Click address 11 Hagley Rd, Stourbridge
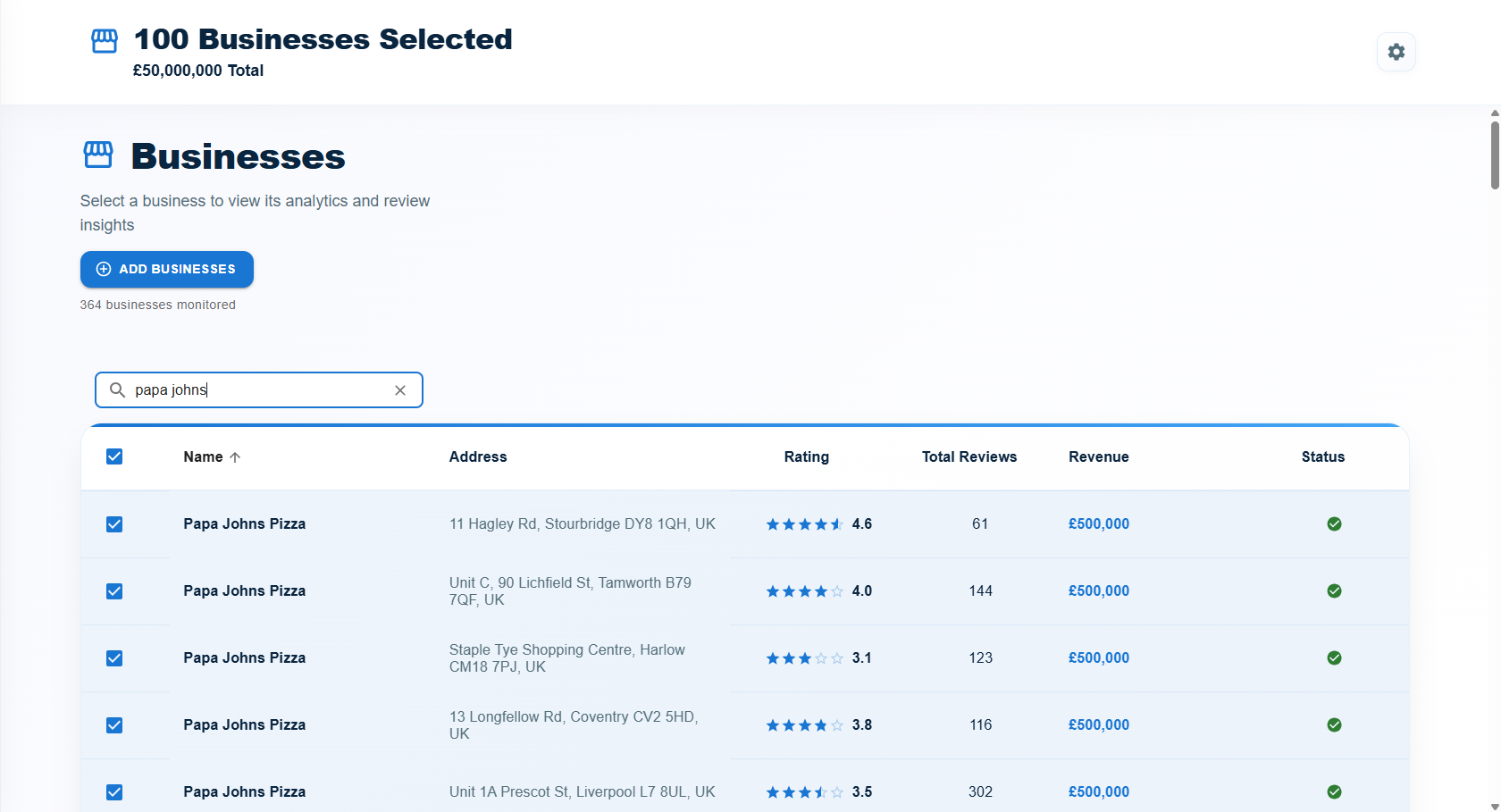Image resolution: width=1501 pixels, height=812 pixels. (x=583, y=524)
